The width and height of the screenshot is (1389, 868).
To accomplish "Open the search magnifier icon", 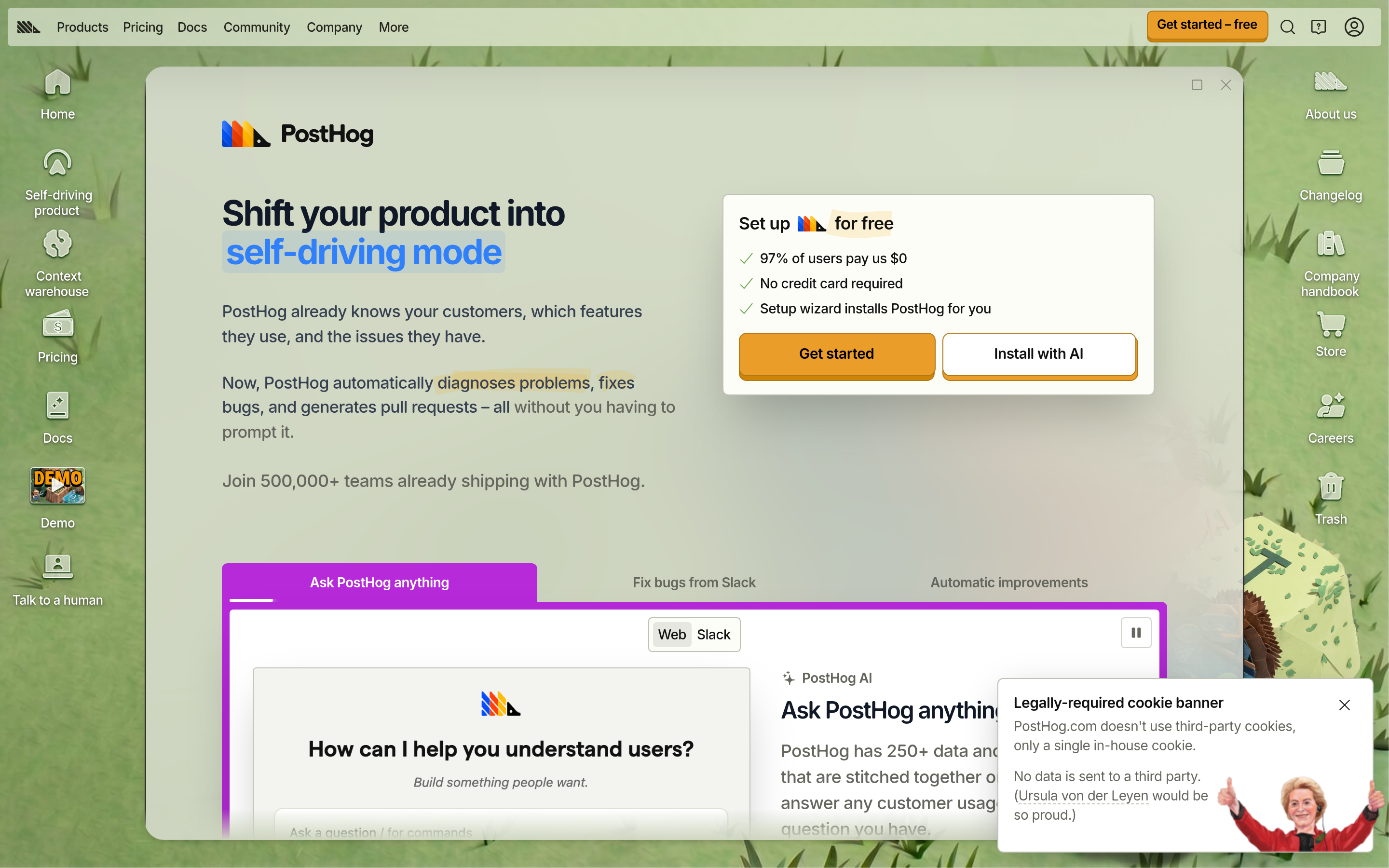I will point(1287,27).
